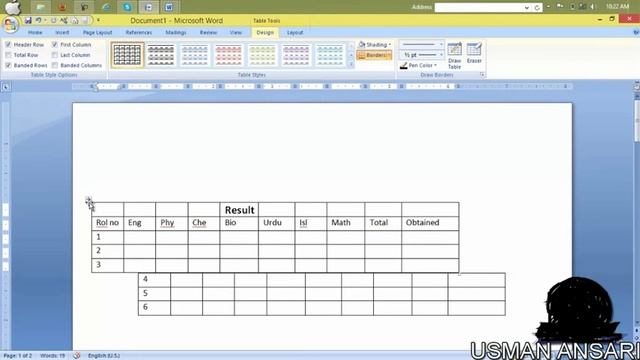Open the Review tab
The width and height of the screenshot is (640, 360).
tap(208, 32)
